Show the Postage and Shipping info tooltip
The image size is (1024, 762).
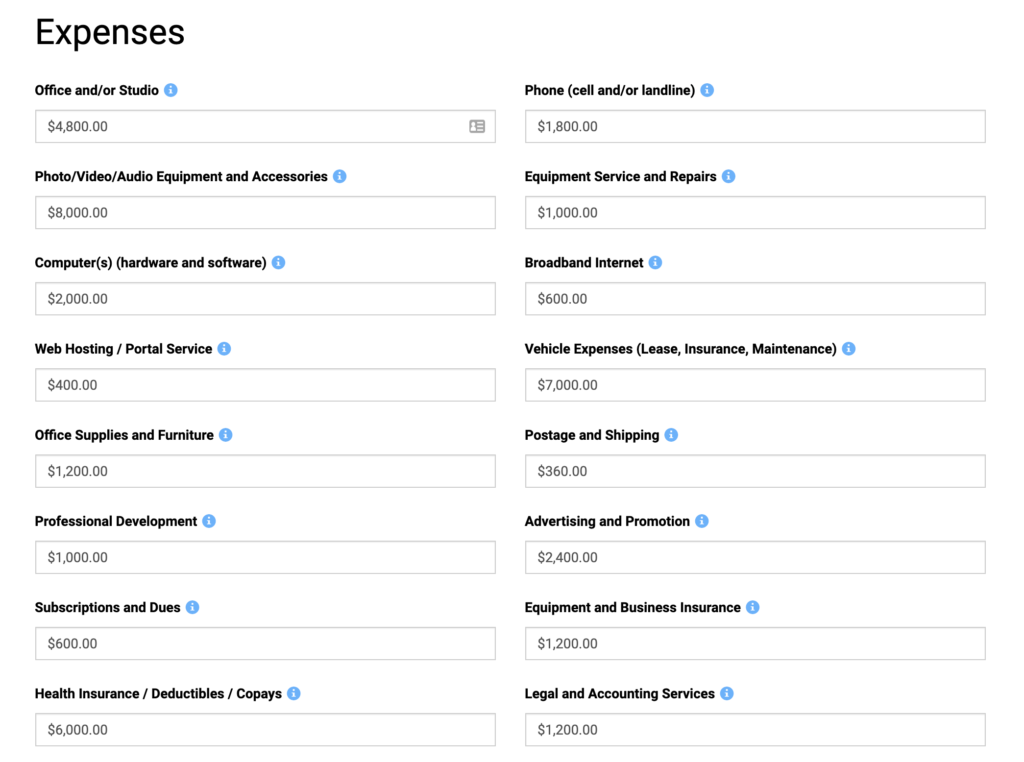[671, 435]
